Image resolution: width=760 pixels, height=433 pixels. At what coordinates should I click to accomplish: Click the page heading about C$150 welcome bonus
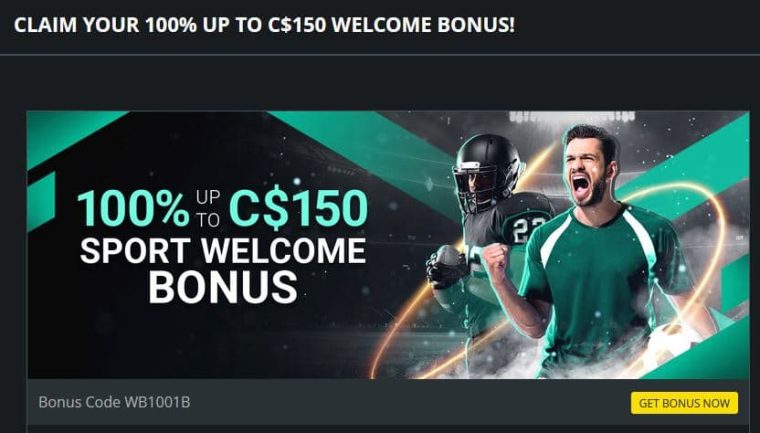pyautogui.click(x=265, y=25)
